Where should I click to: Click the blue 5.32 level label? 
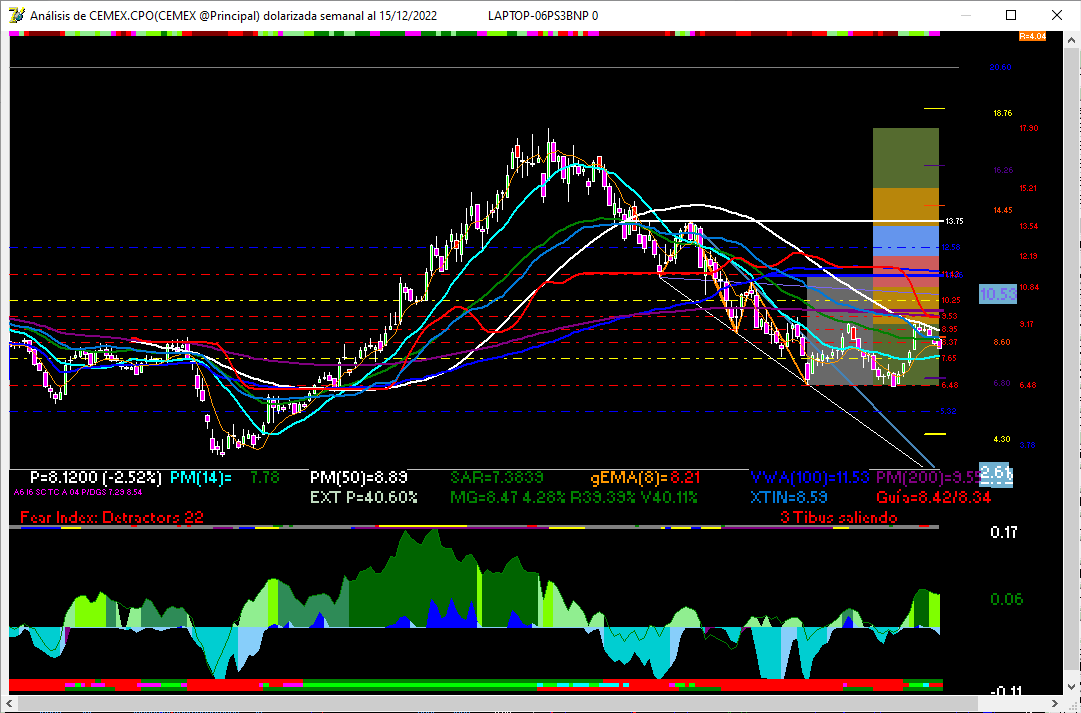click(949, 412)
